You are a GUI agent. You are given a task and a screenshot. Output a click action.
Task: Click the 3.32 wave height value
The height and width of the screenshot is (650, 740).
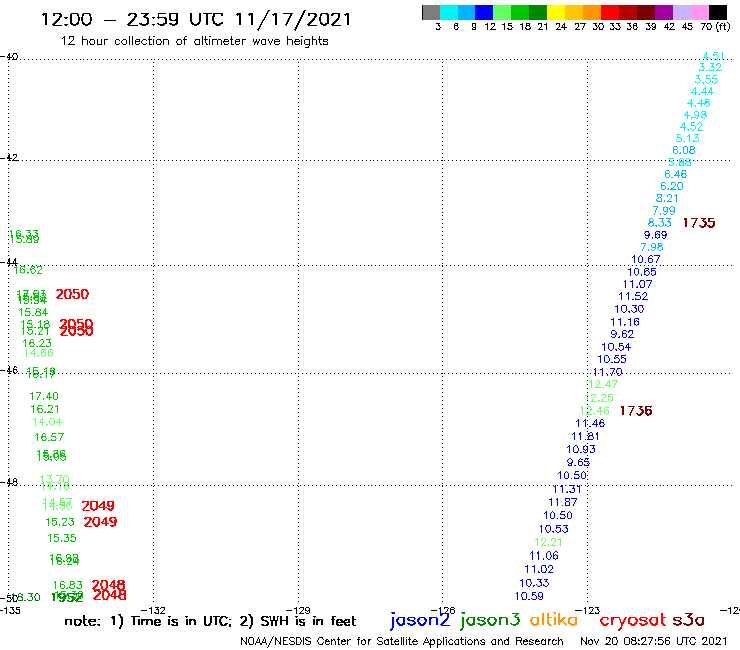[710, 68]
